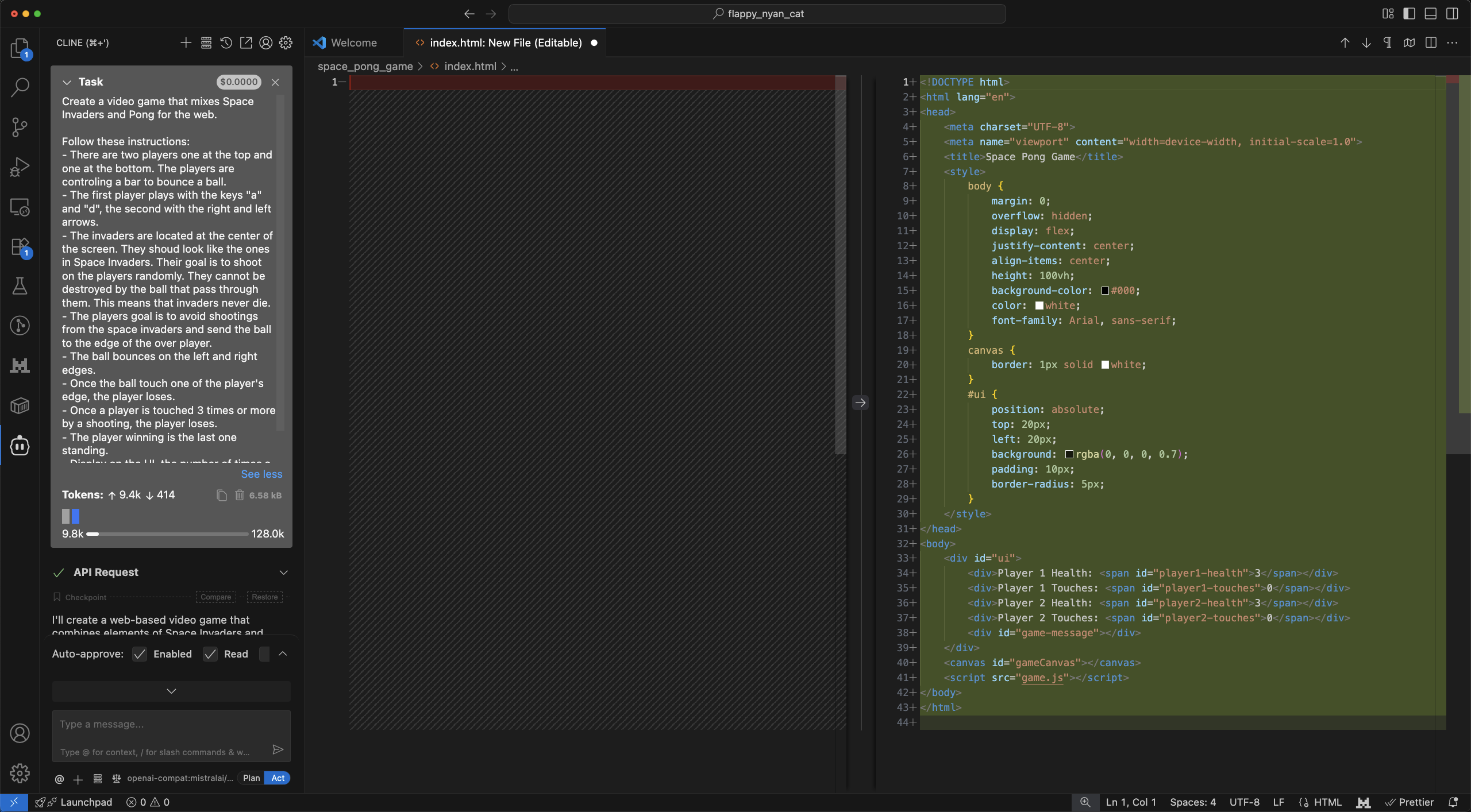The width and height of the screenshot is (1471, 812).
Task: Click the See less link
Action: (261, 474)
